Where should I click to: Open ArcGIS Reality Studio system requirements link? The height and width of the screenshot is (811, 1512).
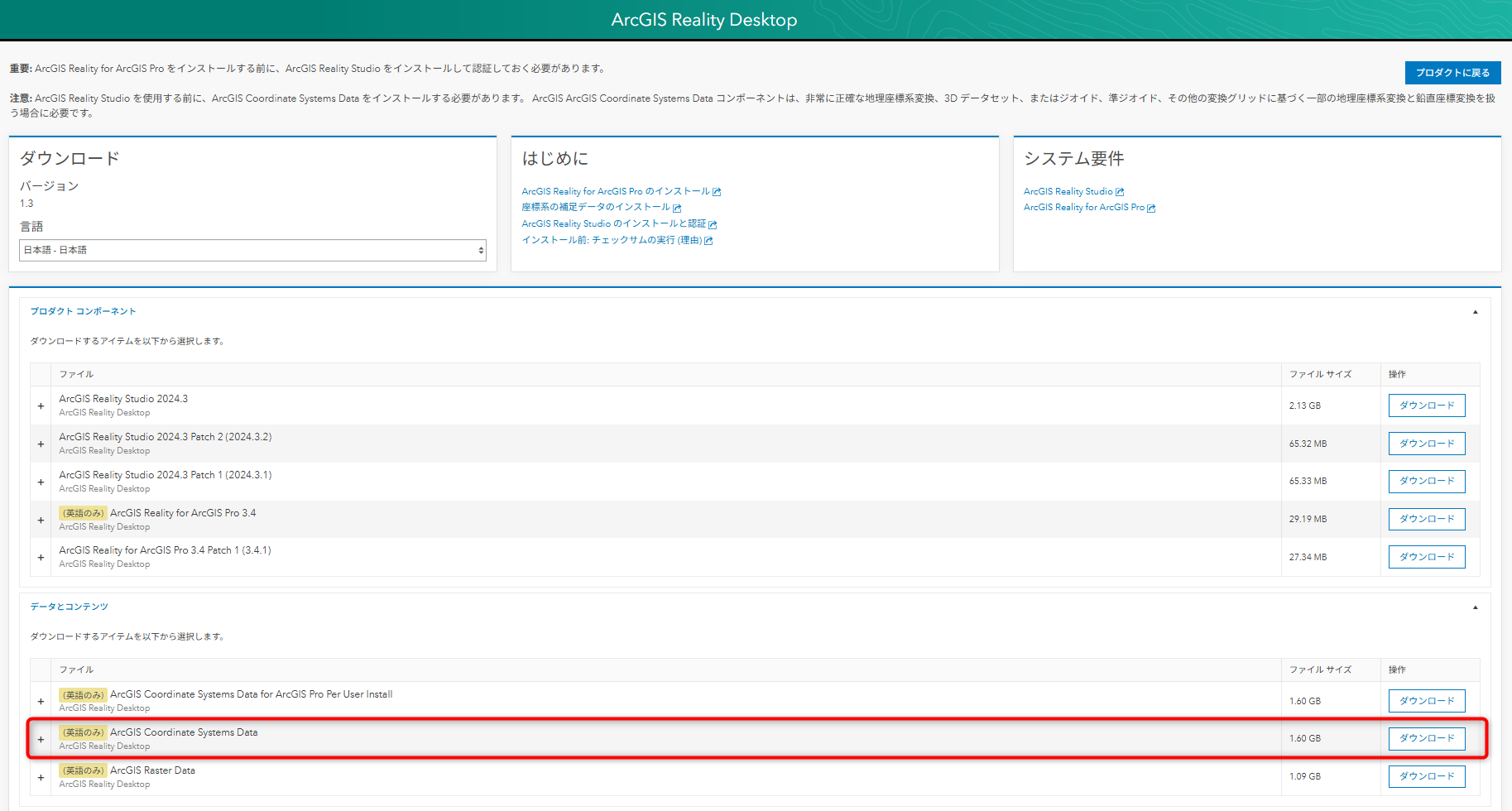coord(1068,191)
